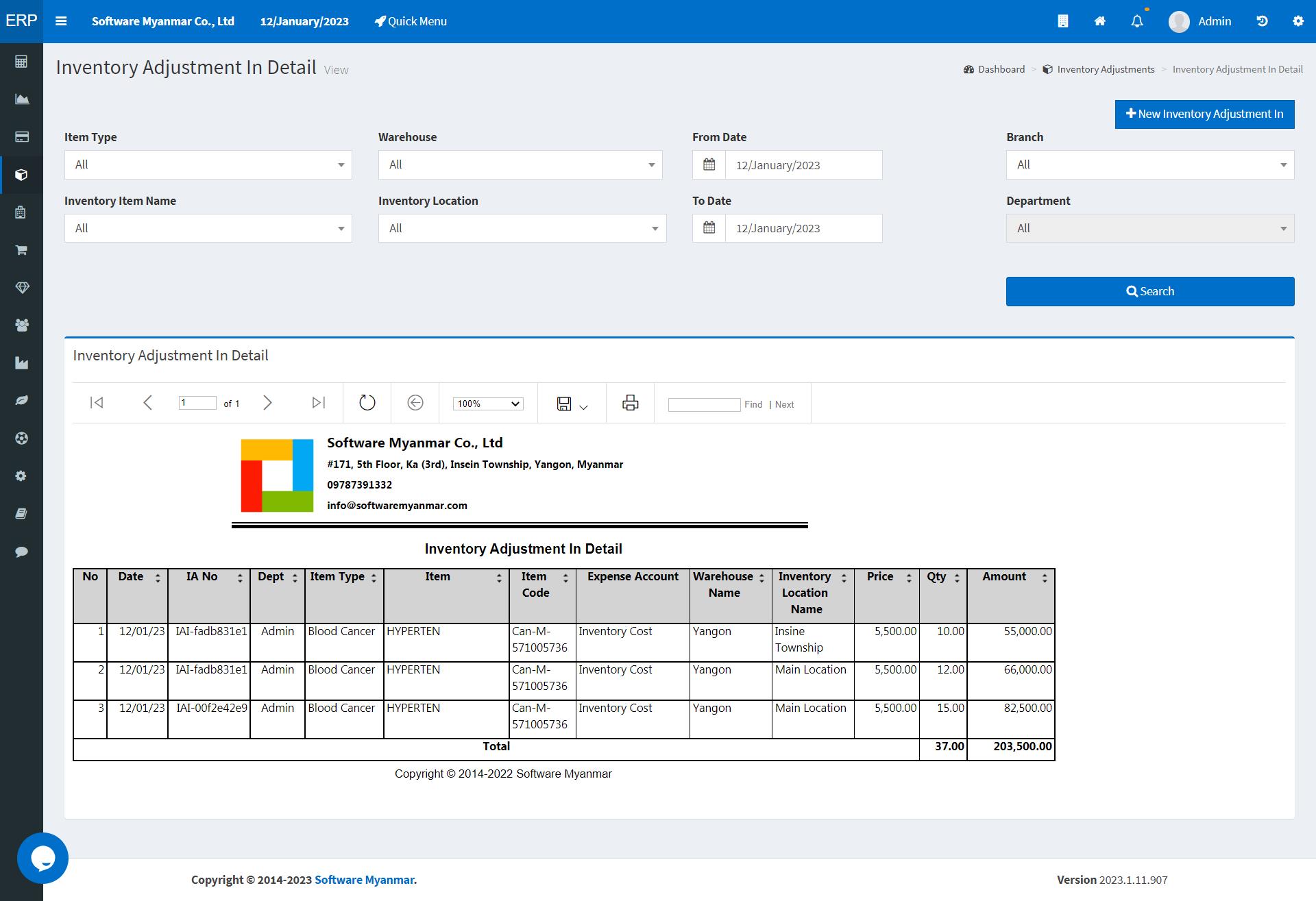Click Find in report toolbar
Viewport: 1316px width, 901px height.
pos(753,404)
